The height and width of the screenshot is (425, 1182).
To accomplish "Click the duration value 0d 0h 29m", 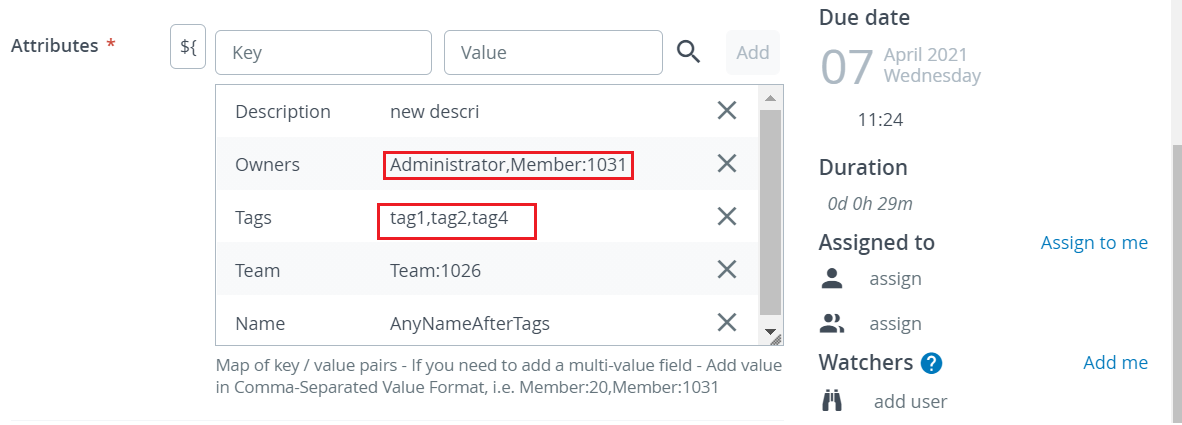I will click(870, 203).
